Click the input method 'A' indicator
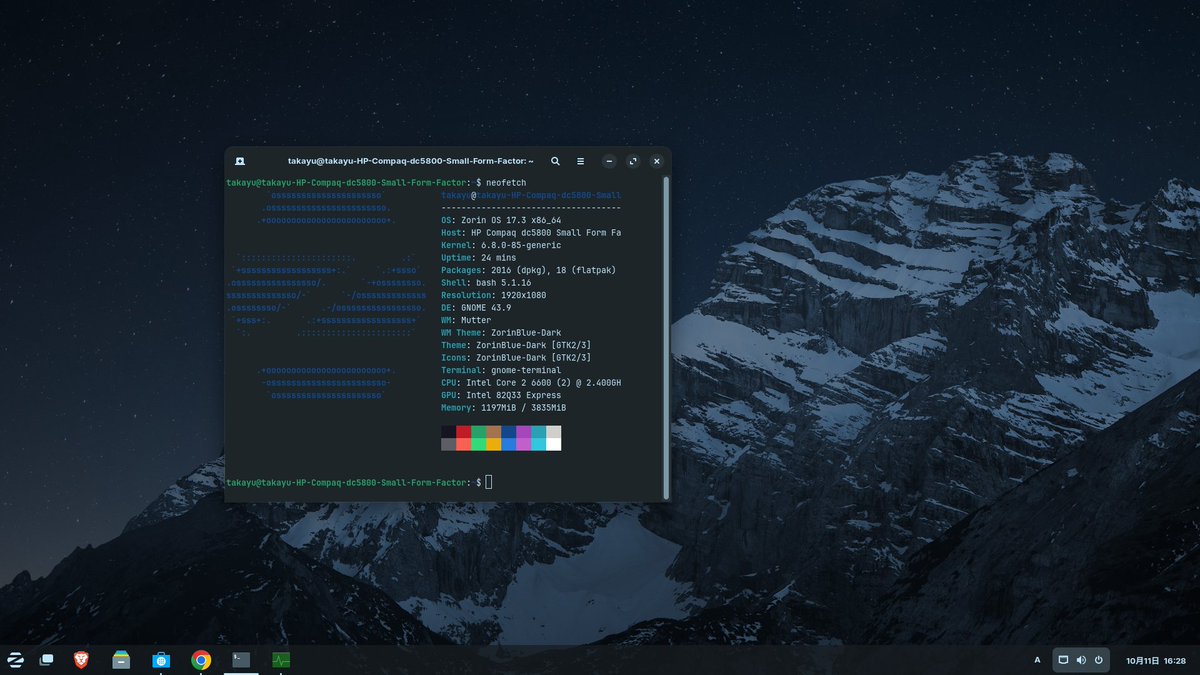The width and height of the screenshot is (1200, 675). [x=1037, y=660]
